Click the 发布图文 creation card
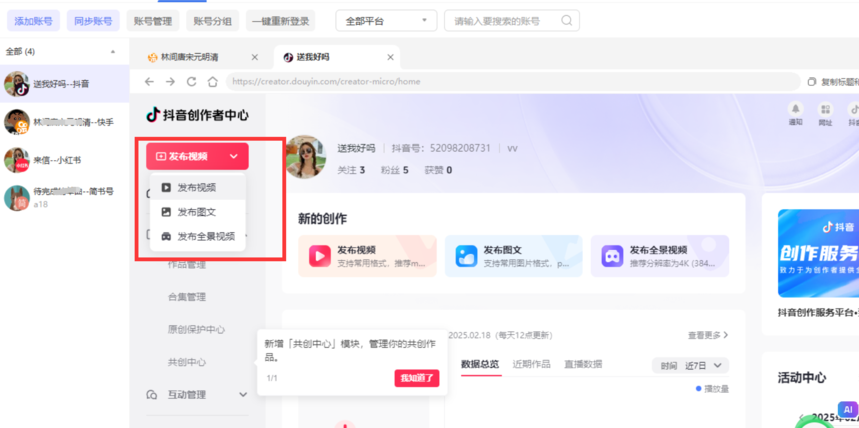The image size is (859, 428). tap(513, 256)
